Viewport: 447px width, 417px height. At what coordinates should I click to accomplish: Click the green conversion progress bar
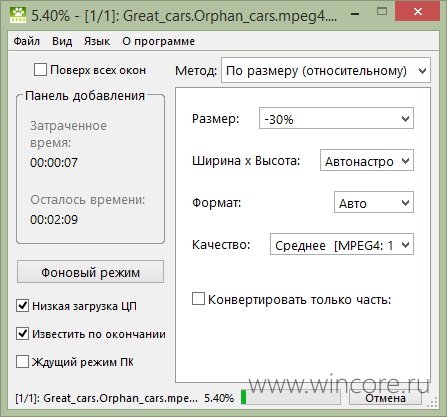coord(290,398)
